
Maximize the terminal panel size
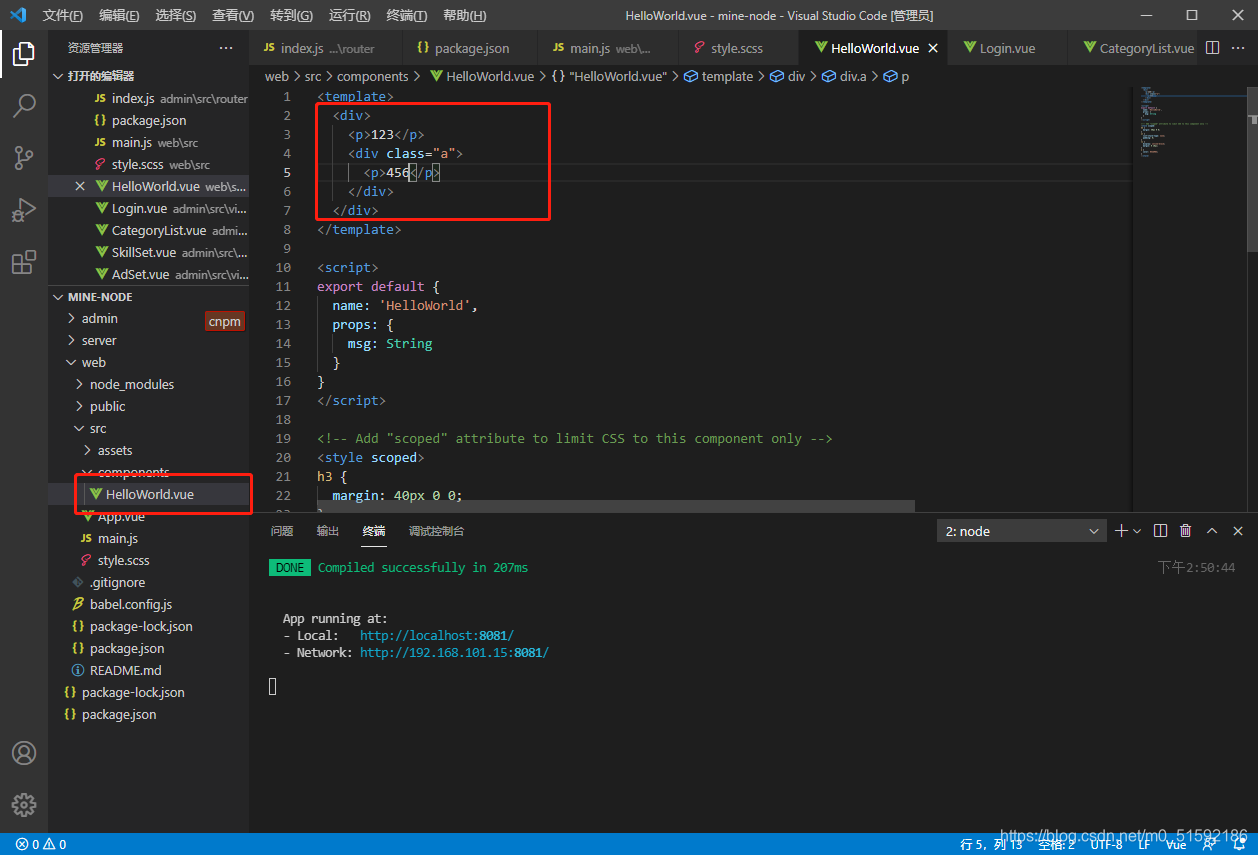(x=1212, y=531)
